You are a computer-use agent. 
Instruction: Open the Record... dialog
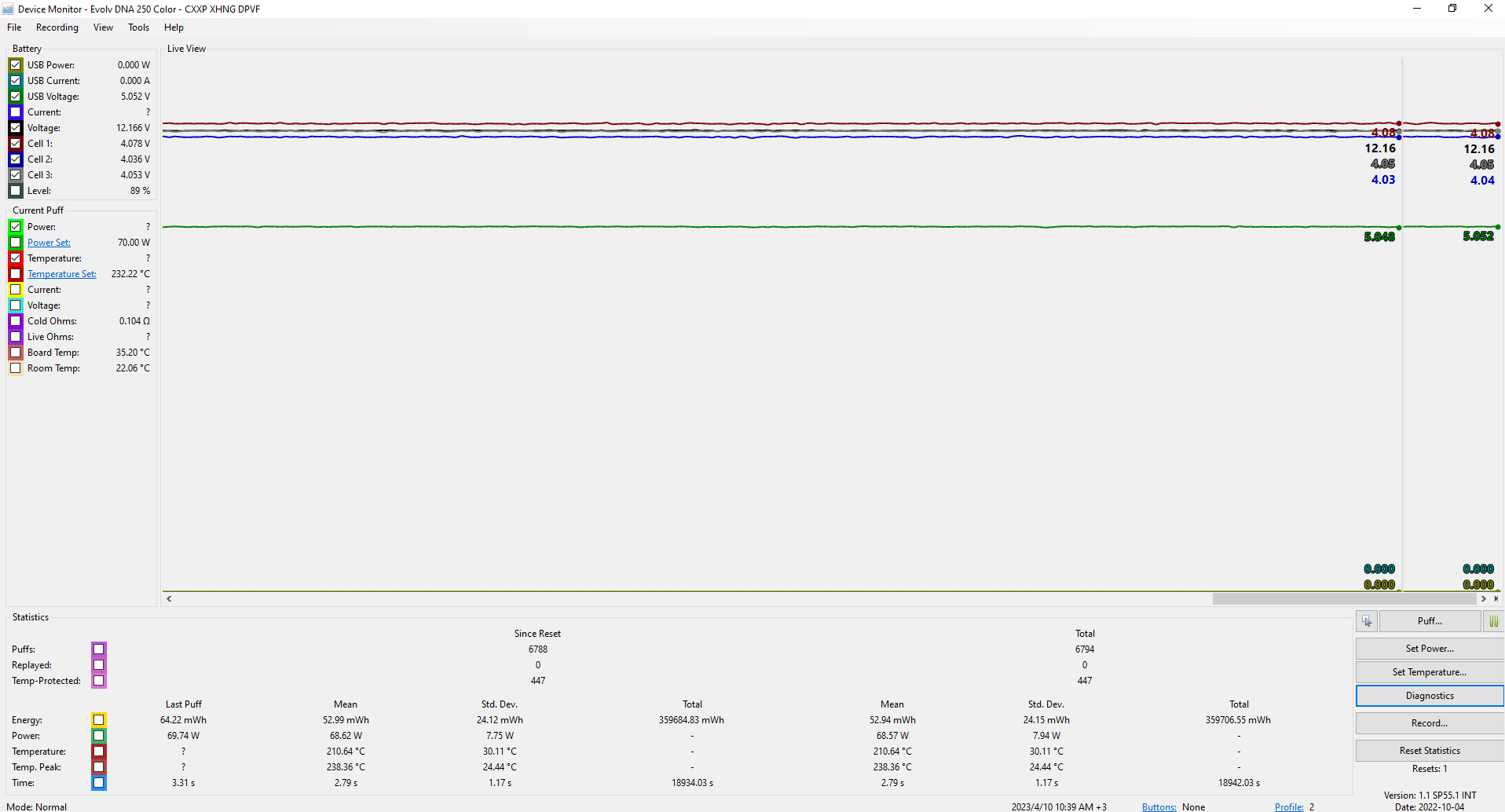(1430, 723)
